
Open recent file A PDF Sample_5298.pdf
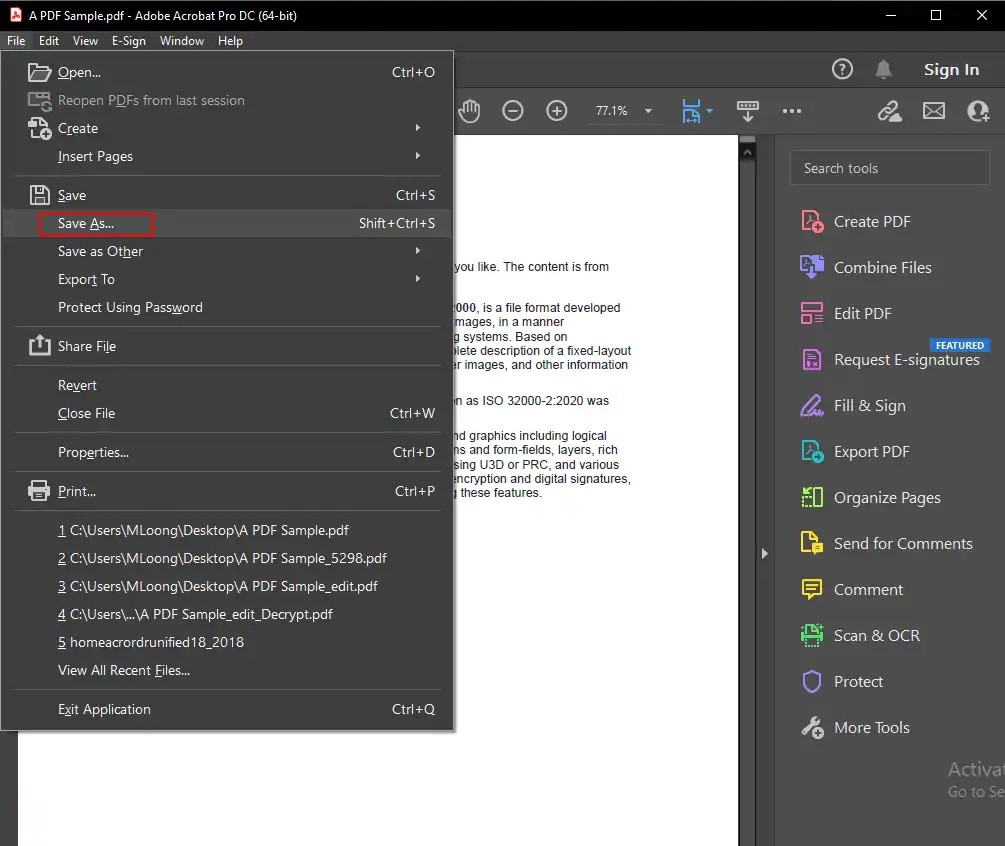[228, 558]
